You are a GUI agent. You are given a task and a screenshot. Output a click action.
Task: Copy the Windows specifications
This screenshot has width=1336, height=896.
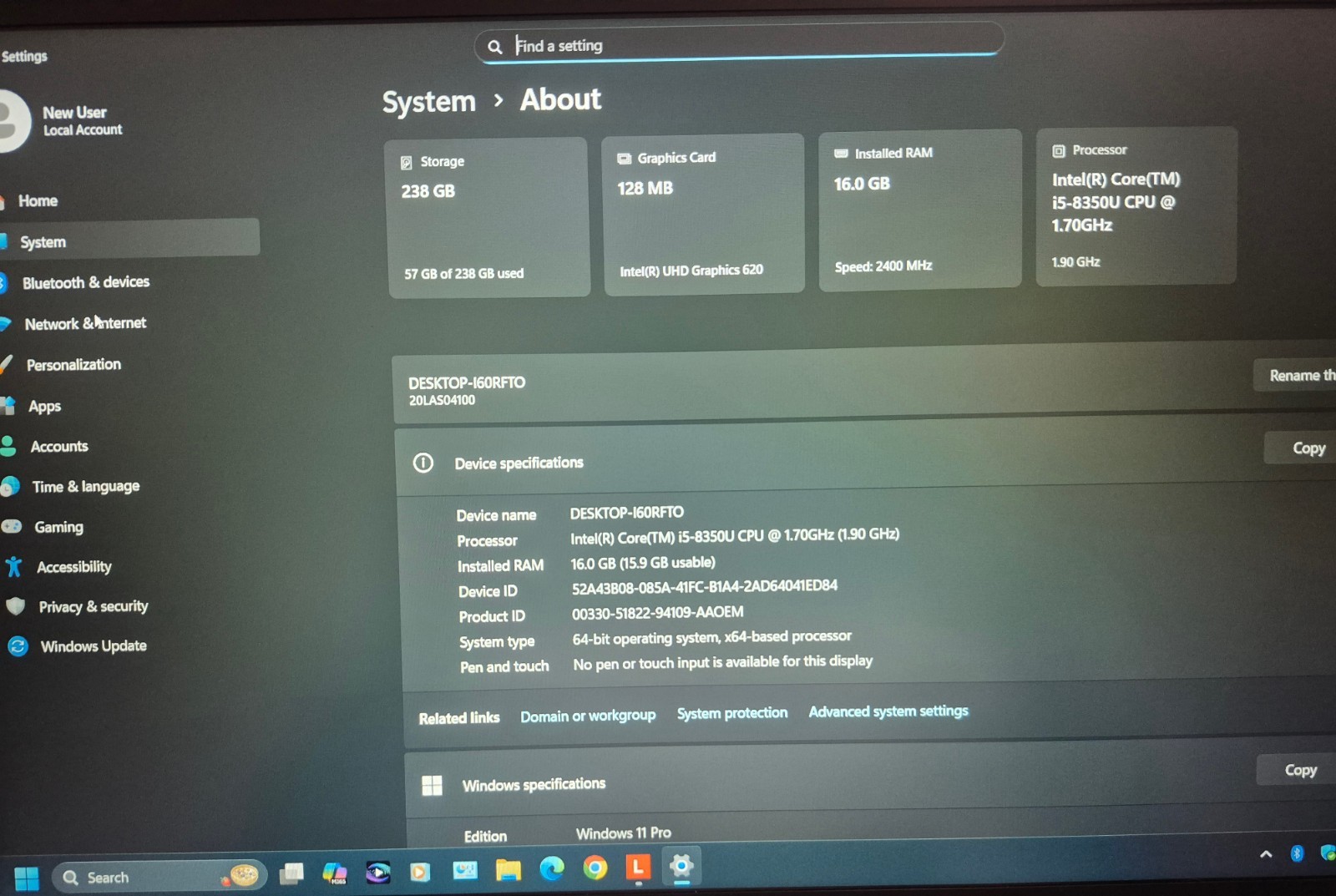coord(1298,770)
